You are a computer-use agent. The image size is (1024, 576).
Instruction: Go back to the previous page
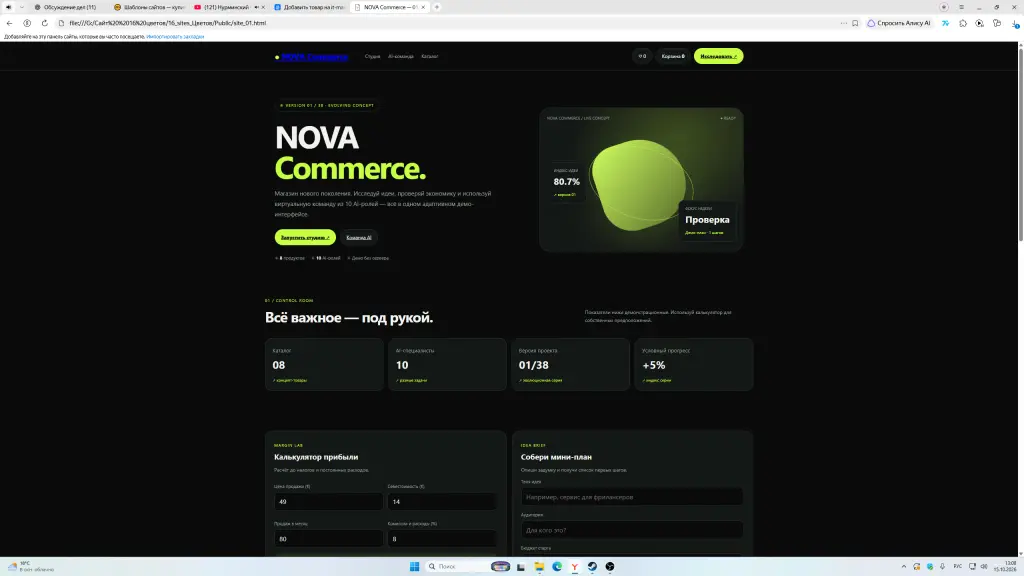9,23
